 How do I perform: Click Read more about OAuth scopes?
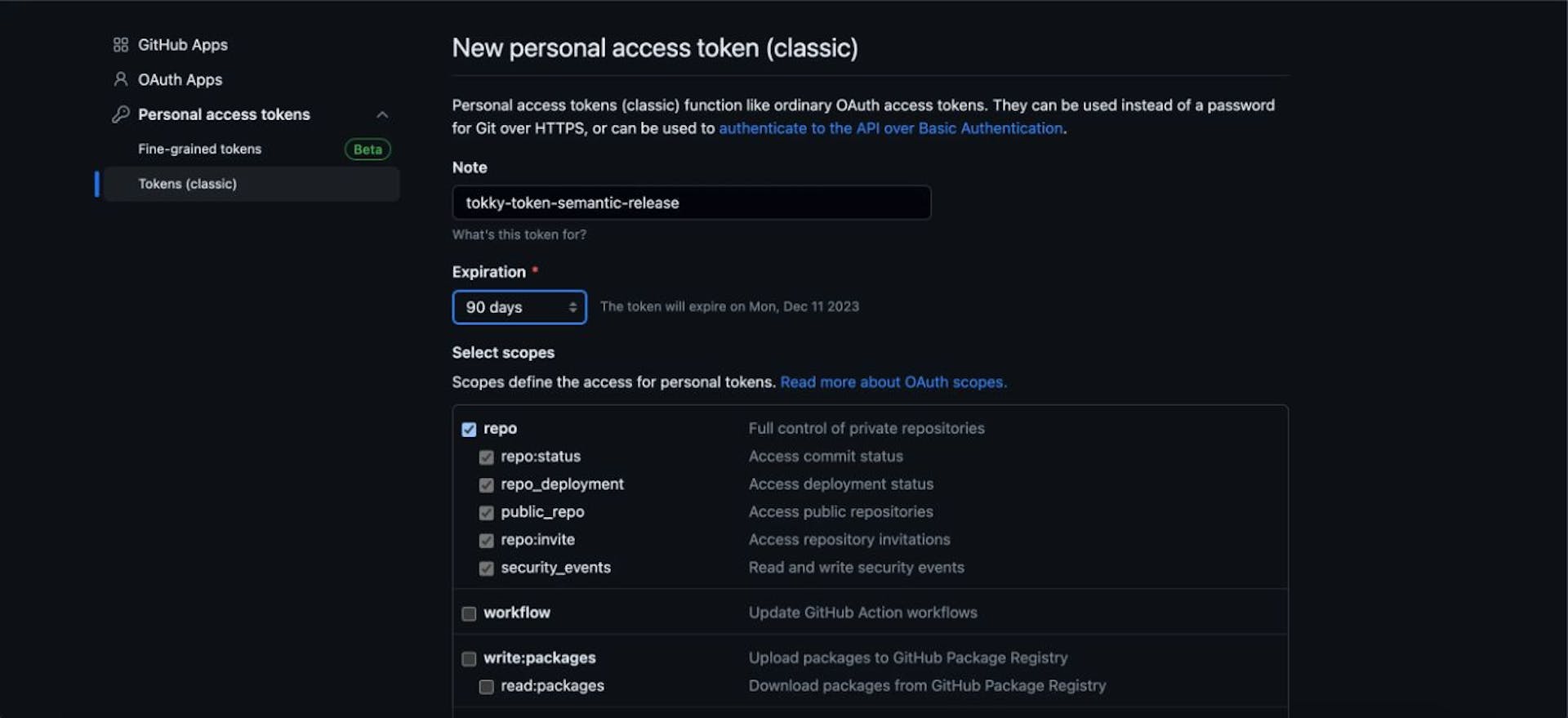[893, 381]
